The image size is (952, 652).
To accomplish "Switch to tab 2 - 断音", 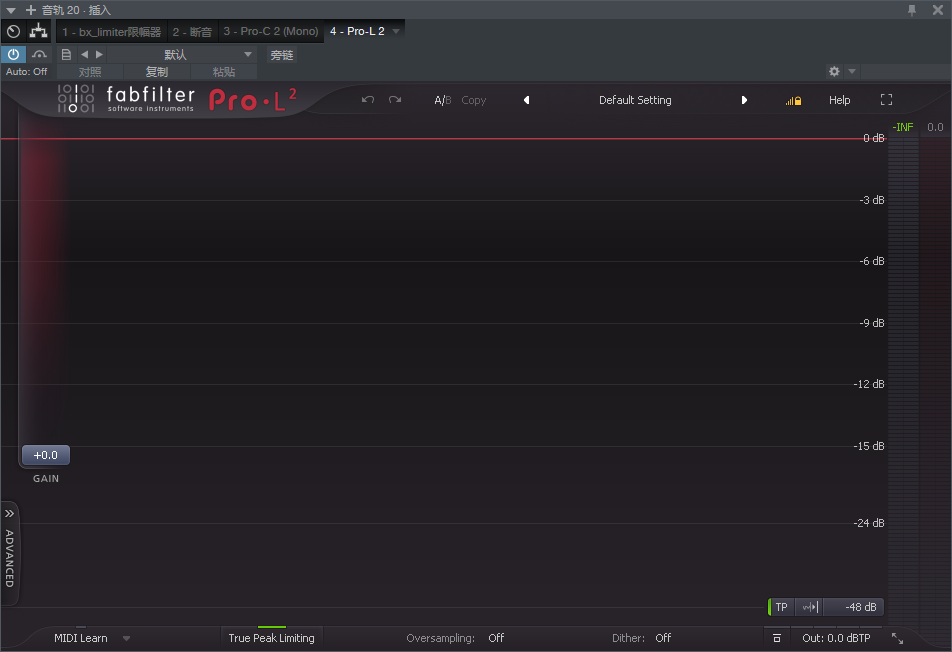I will [x=192, y=32].
